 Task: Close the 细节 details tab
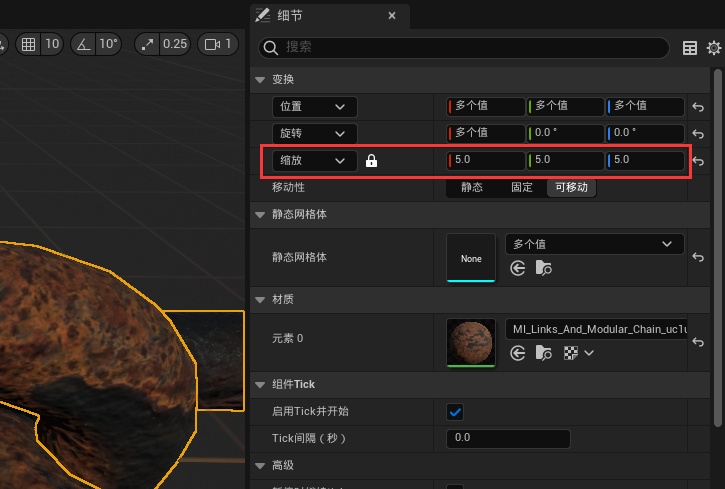[392, 16]
